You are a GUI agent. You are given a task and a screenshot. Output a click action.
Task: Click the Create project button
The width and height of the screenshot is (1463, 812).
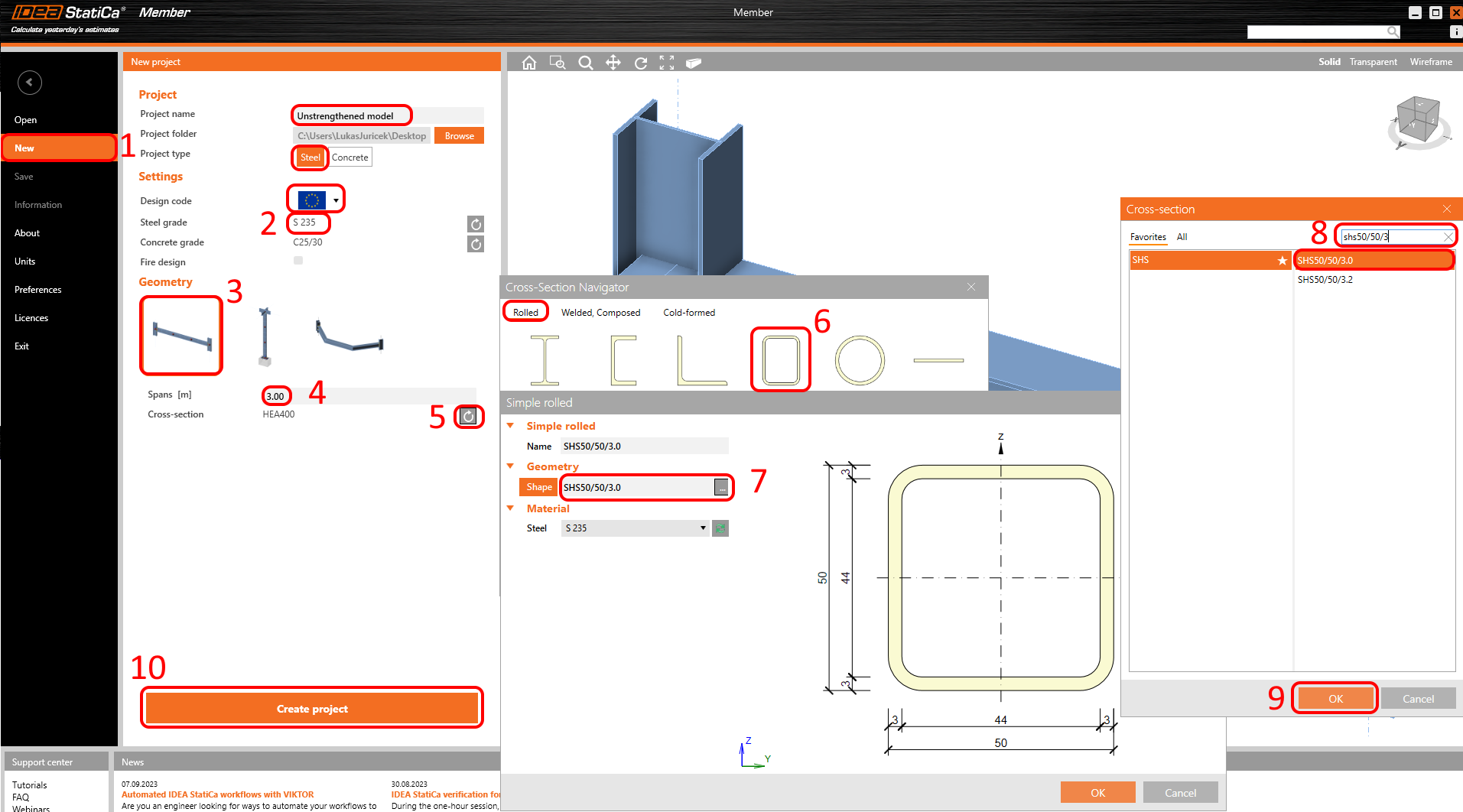[x=312, y=709]
